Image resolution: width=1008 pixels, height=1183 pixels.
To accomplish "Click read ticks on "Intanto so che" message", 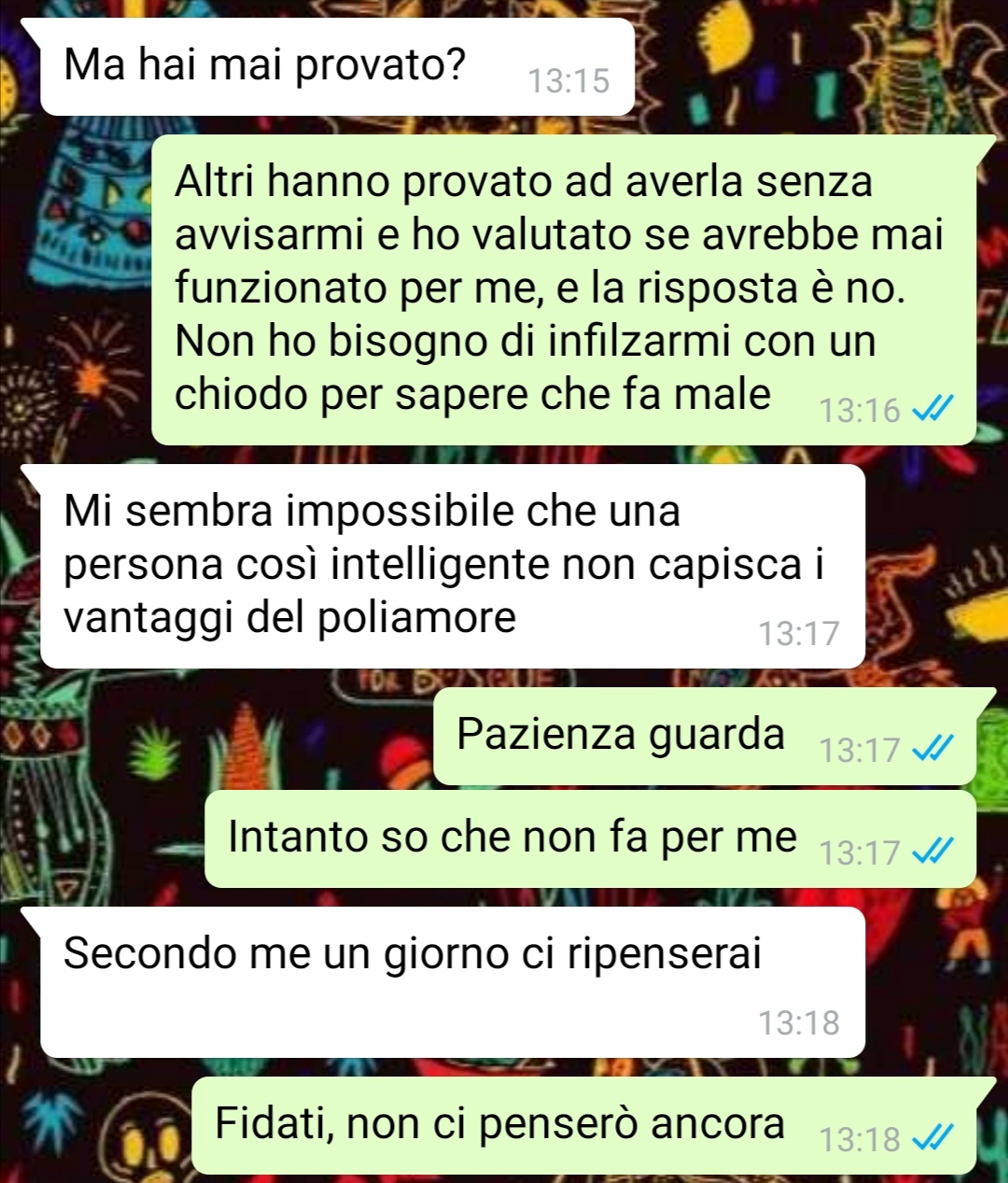I will (x=931, y=851).
